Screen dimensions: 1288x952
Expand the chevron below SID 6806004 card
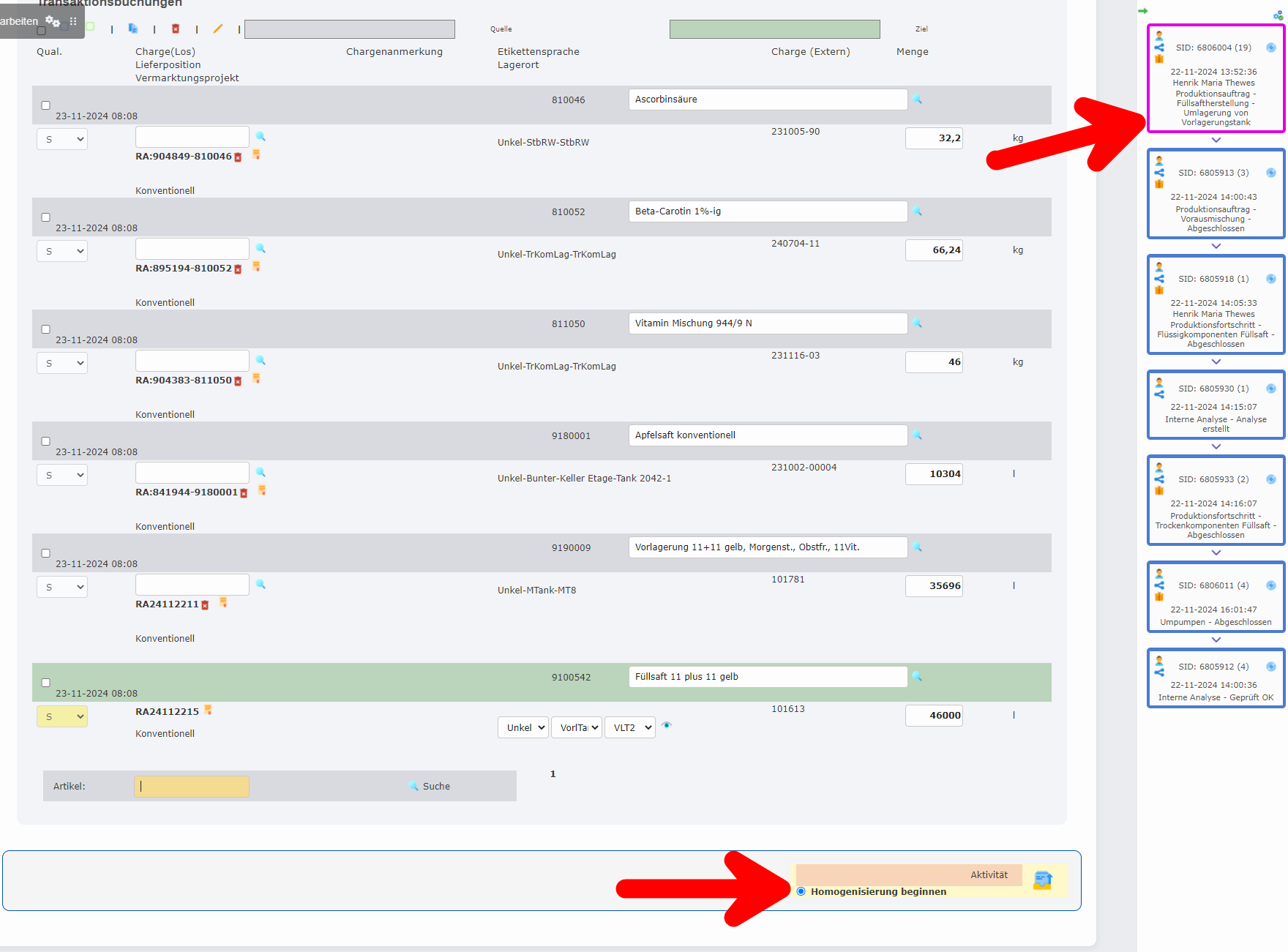(x=1216, y=140)
